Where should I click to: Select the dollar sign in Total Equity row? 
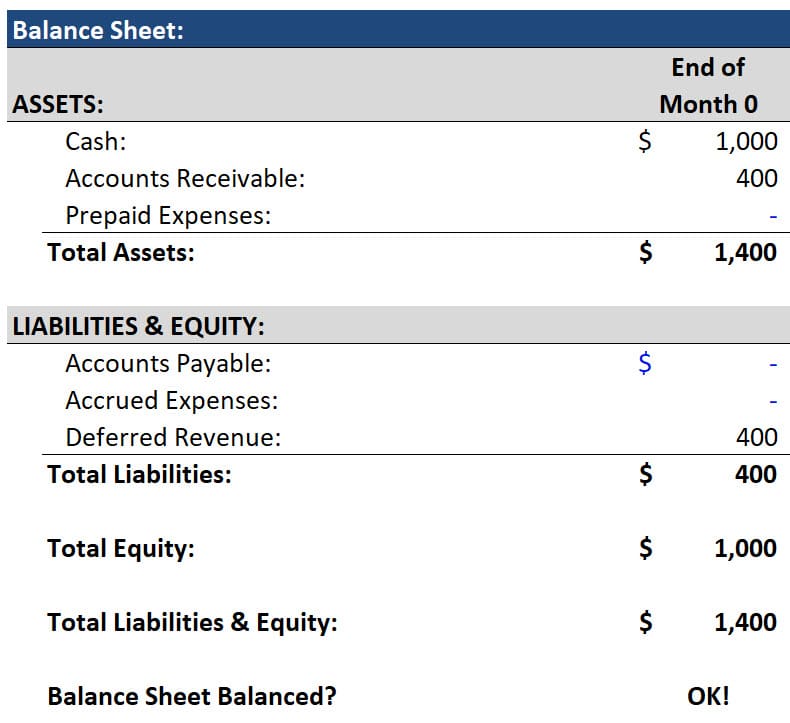pos(645,549)
